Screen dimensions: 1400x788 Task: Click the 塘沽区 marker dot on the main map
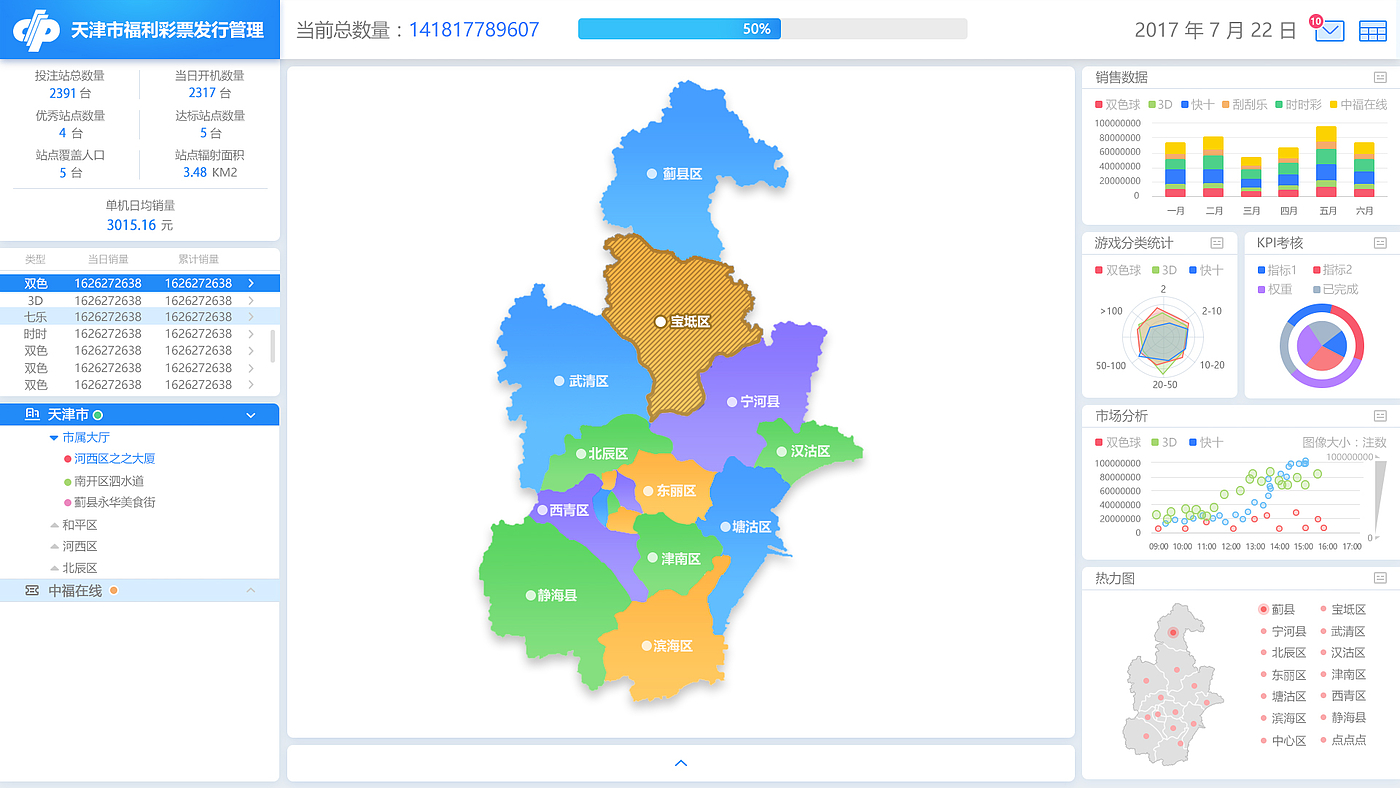[724, 527]
